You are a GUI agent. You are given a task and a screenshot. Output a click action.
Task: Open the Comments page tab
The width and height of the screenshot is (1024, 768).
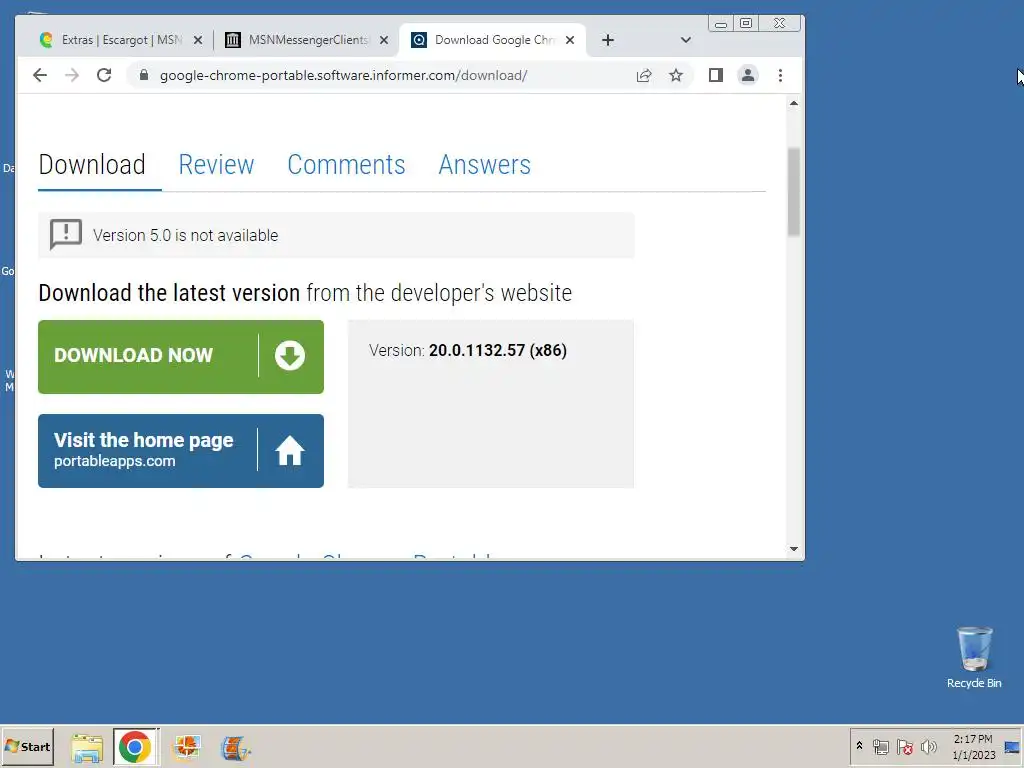coord(346,165)
